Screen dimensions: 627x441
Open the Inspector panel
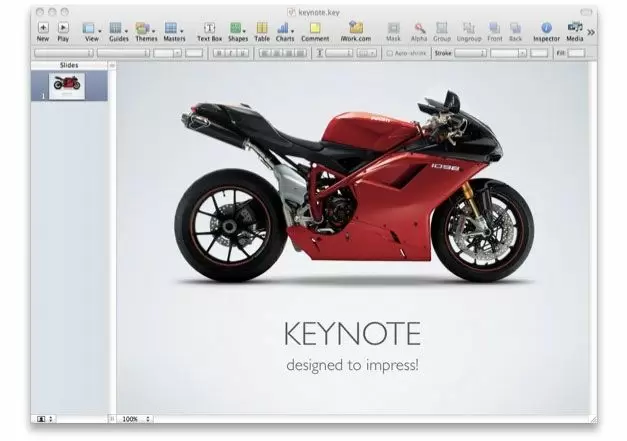pos(546,28)
